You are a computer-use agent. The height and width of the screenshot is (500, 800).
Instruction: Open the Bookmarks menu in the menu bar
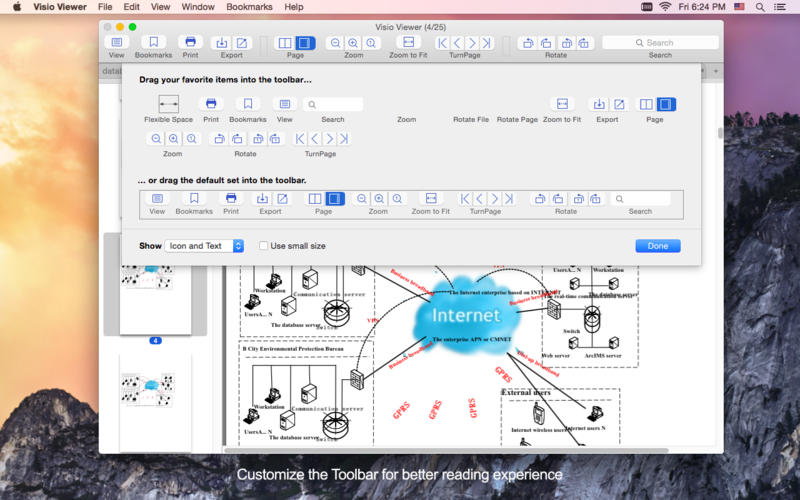pos(248,7)
